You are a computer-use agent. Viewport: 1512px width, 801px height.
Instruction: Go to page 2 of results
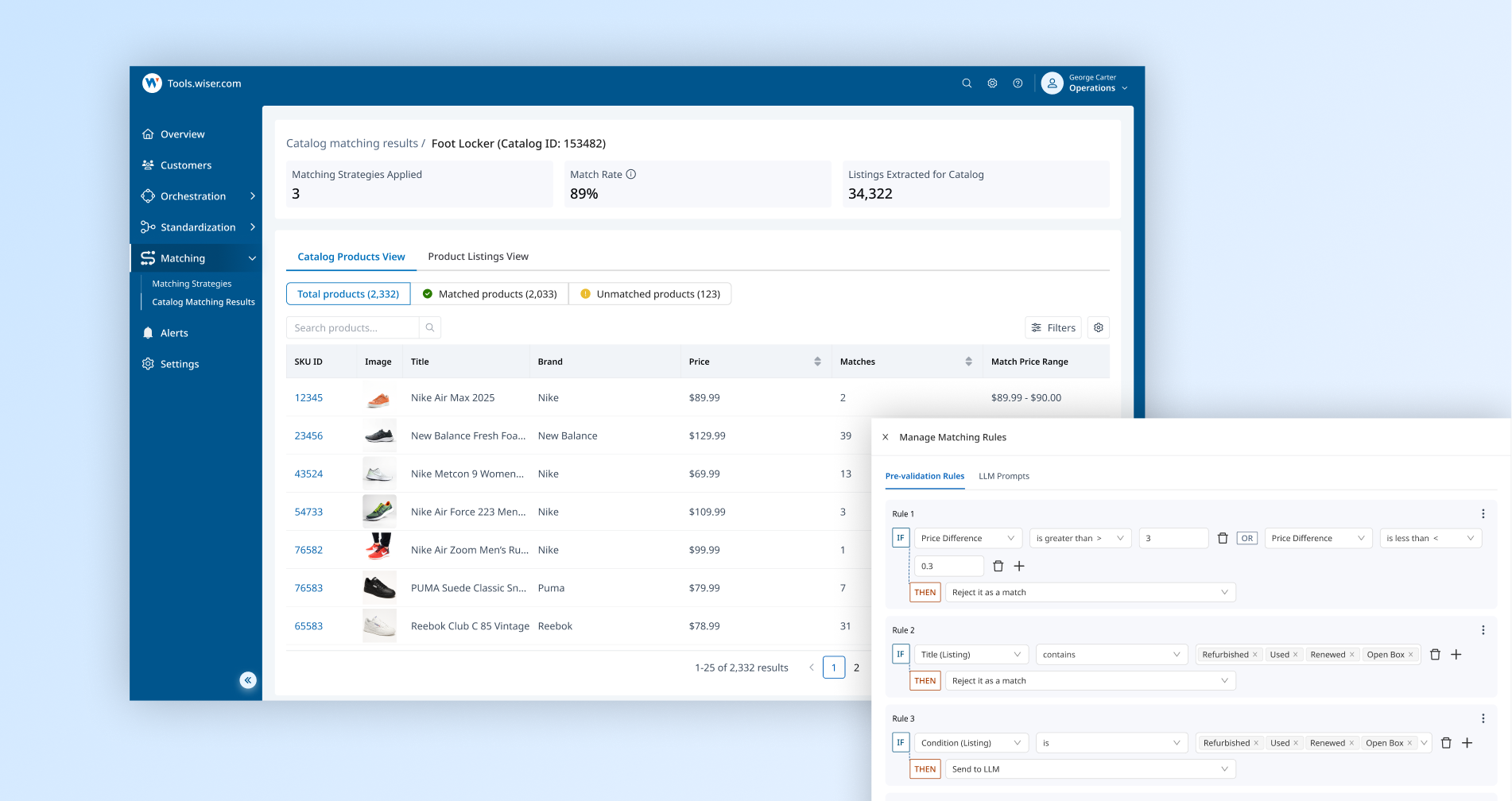coord(856,667)
